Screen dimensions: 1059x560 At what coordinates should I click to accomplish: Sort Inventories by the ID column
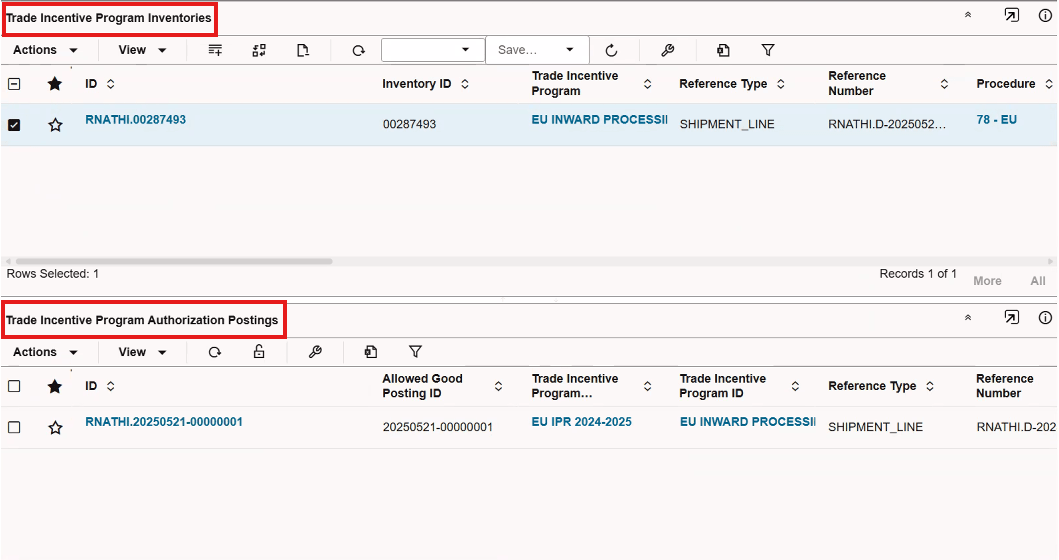[111, 84]
